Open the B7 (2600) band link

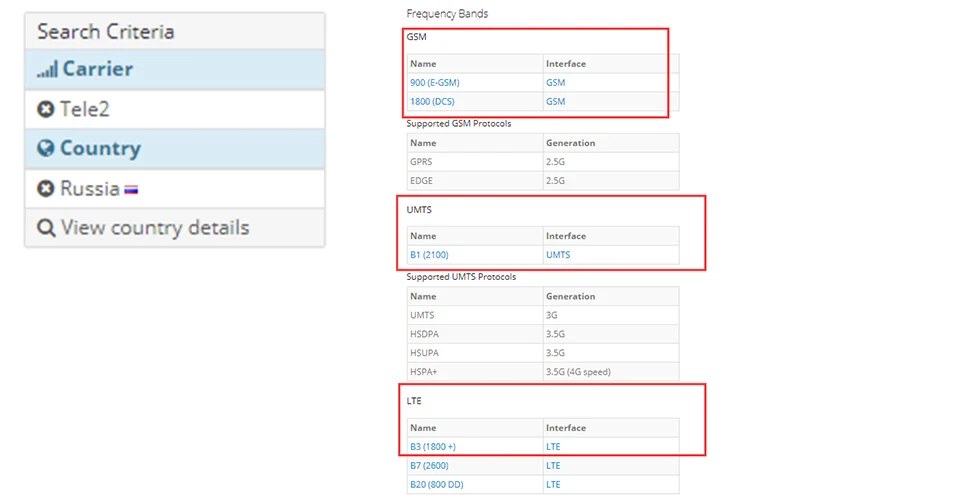[429, 466]
